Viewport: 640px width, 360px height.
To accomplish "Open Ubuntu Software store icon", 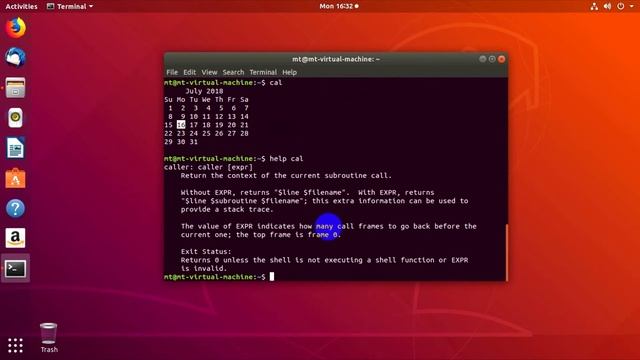I will [16, 178].
